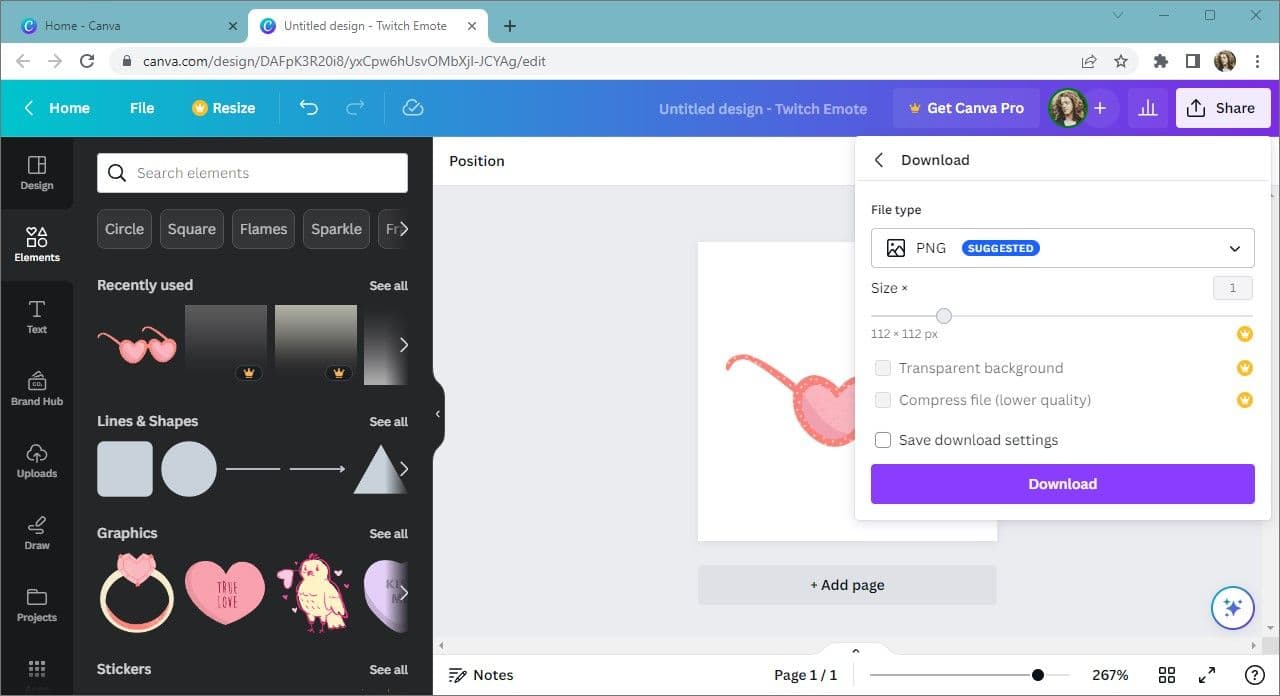Click the cloud save status icon
The height and width of the screenshot is (696, 1280).
(412, 108)
